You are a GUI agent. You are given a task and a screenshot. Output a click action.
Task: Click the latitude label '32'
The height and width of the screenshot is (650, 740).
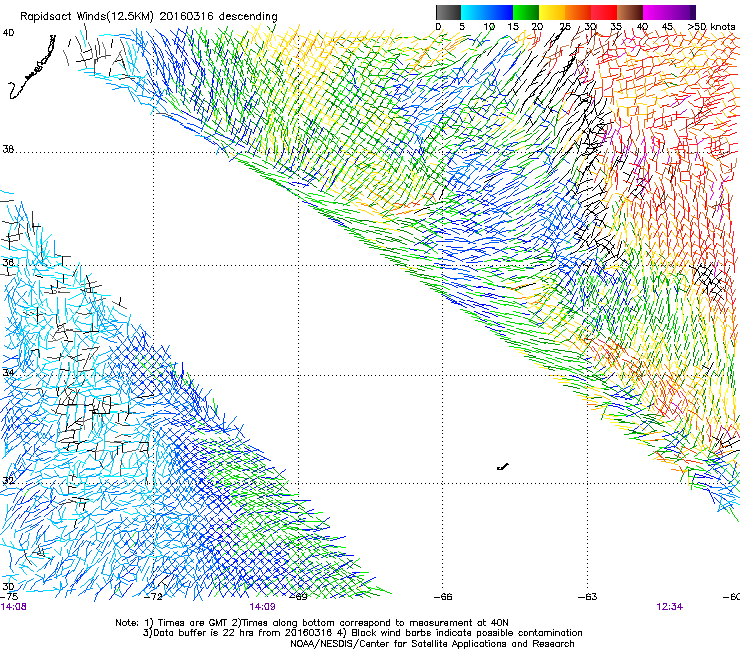click(x=8, y=481)
